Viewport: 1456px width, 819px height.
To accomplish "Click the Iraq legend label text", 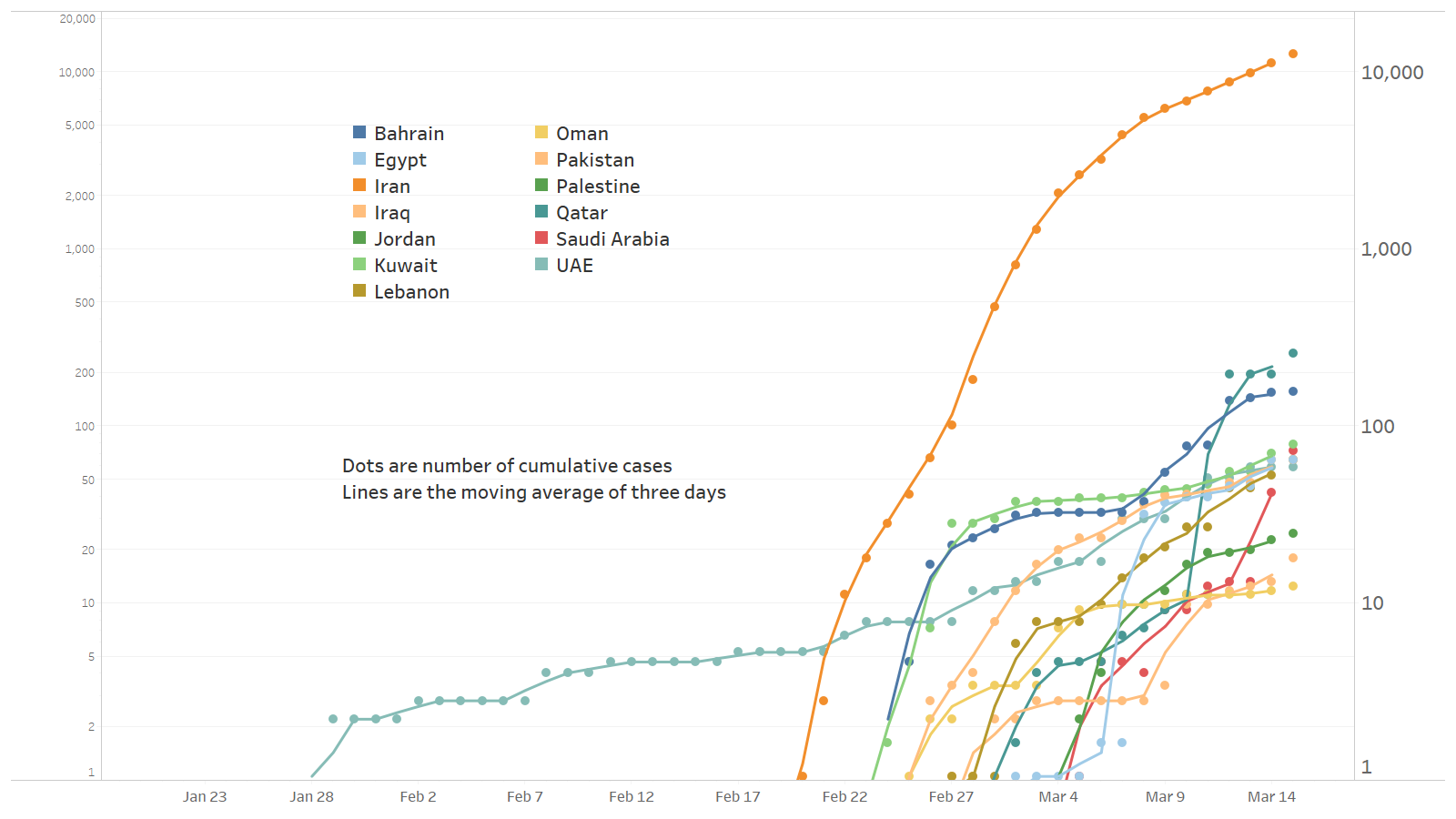I will tap(392, 213).
